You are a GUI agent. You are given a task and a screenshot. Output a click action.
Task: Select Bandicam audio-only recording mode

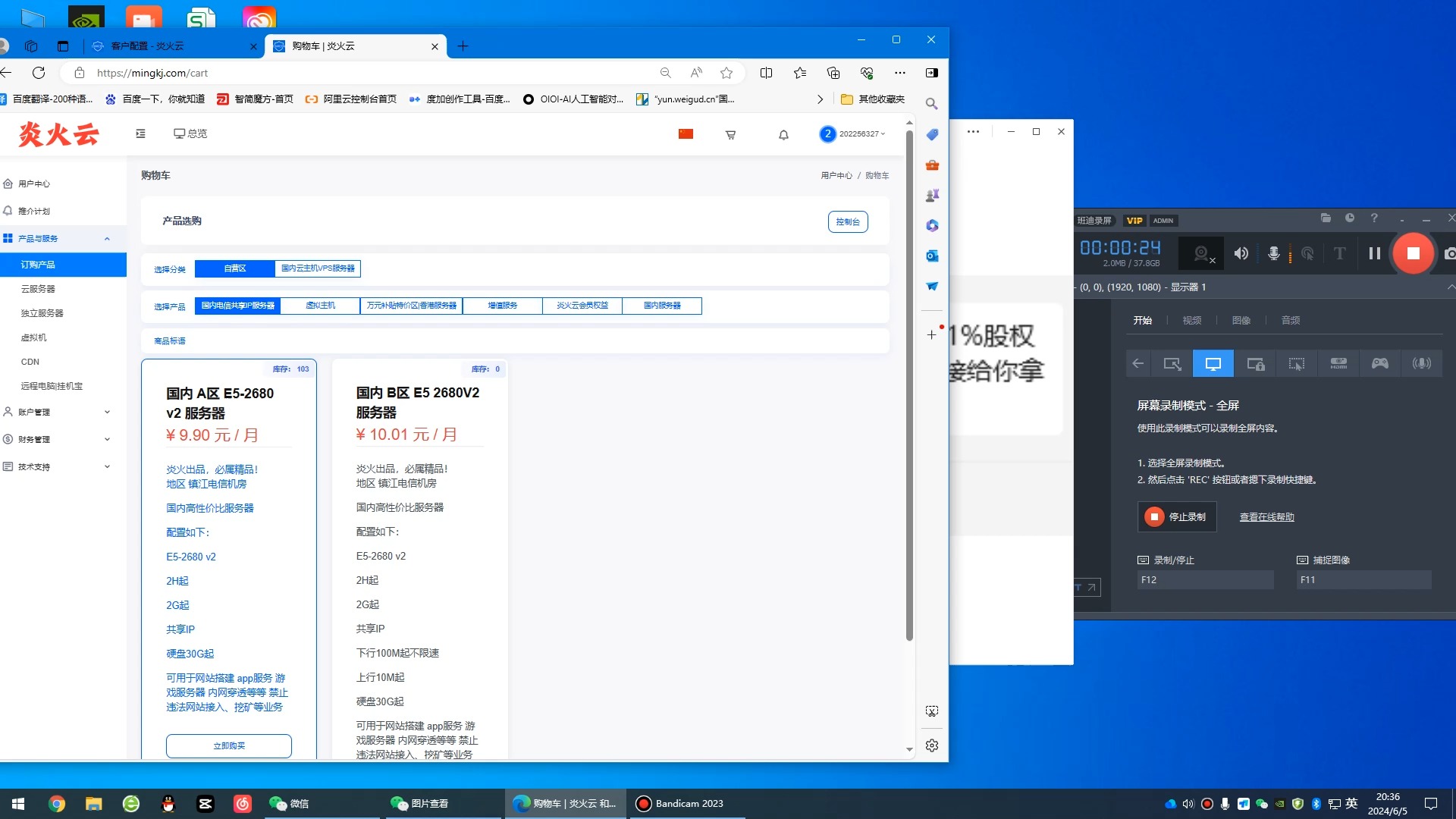click(1422, 364)
